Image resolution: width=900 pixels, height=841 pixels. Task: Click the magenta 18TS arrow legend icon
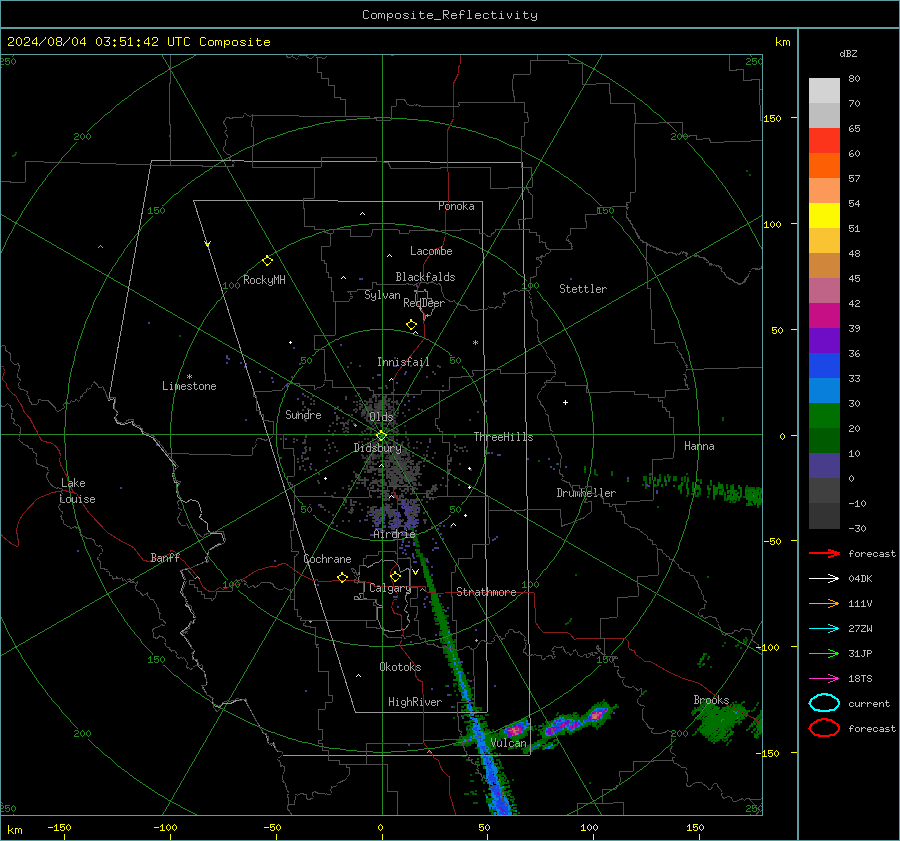(x=824, y=679)
